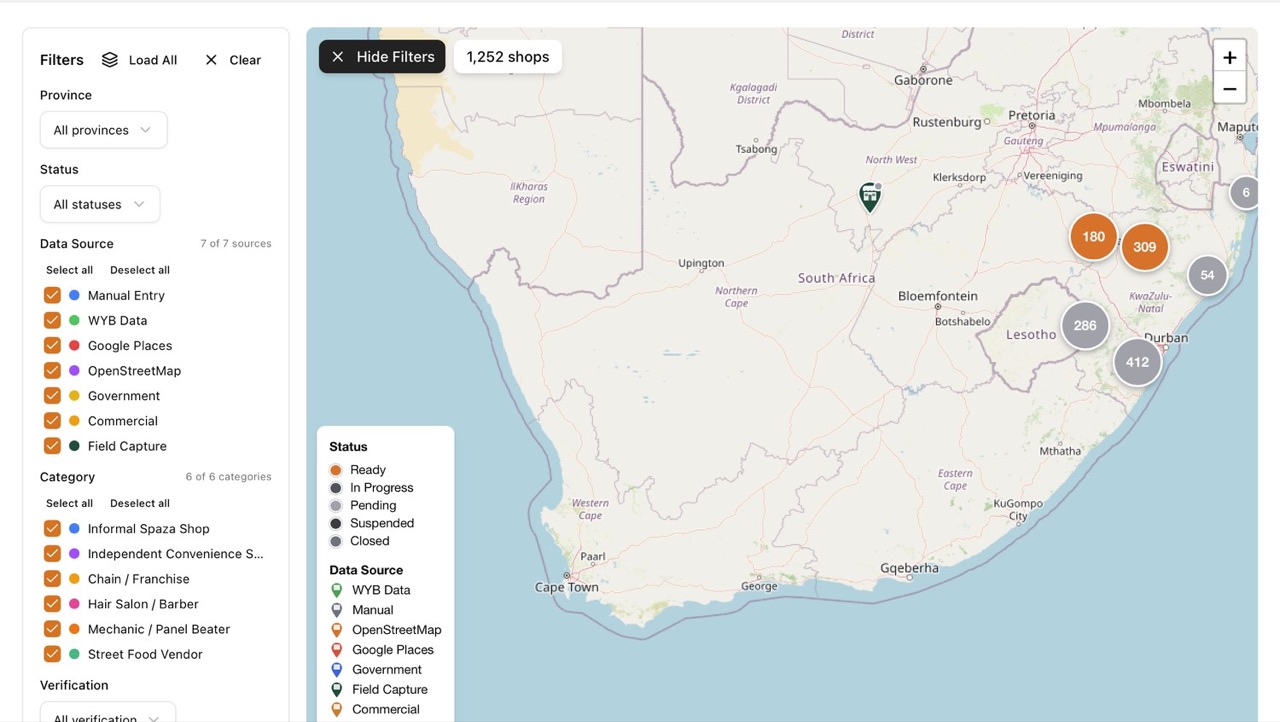Zoom in with the map plus button
Image resolution: width=1280 pixels, height=722 pixels.
[x=1229, y=57]
